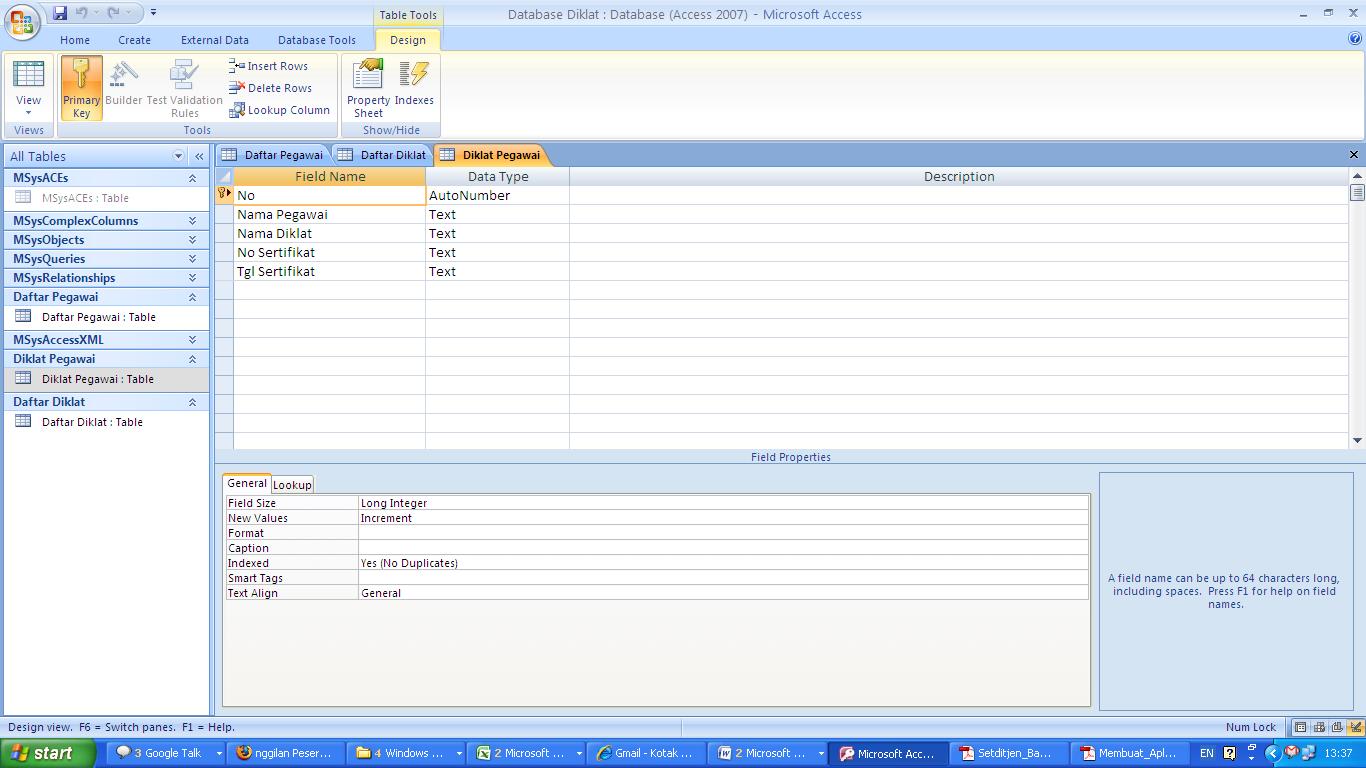Switch to Gmail - Kotak taskbar window
The height and width of the screenshot is (768, 1366).
point(646,753)
